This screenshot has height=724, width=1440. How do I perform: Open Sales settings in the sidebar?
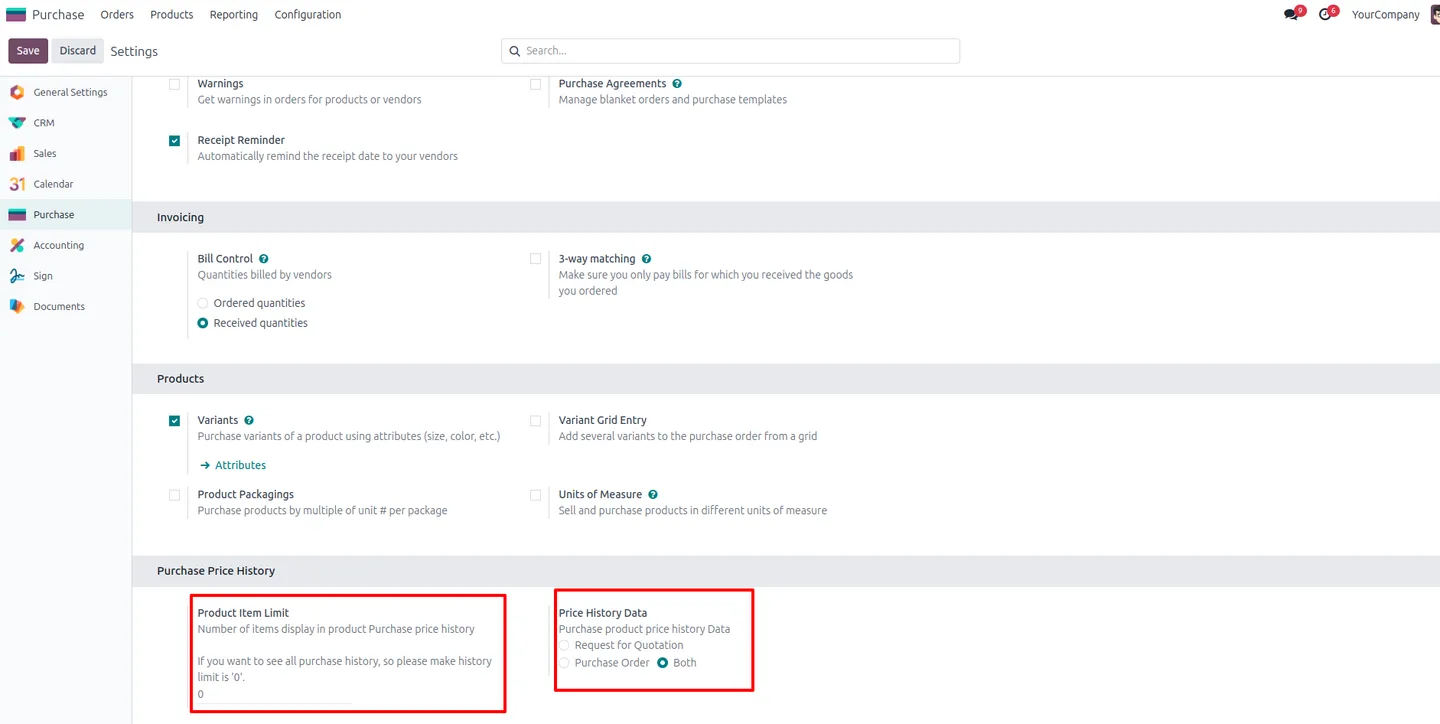(x=66, y=154)
